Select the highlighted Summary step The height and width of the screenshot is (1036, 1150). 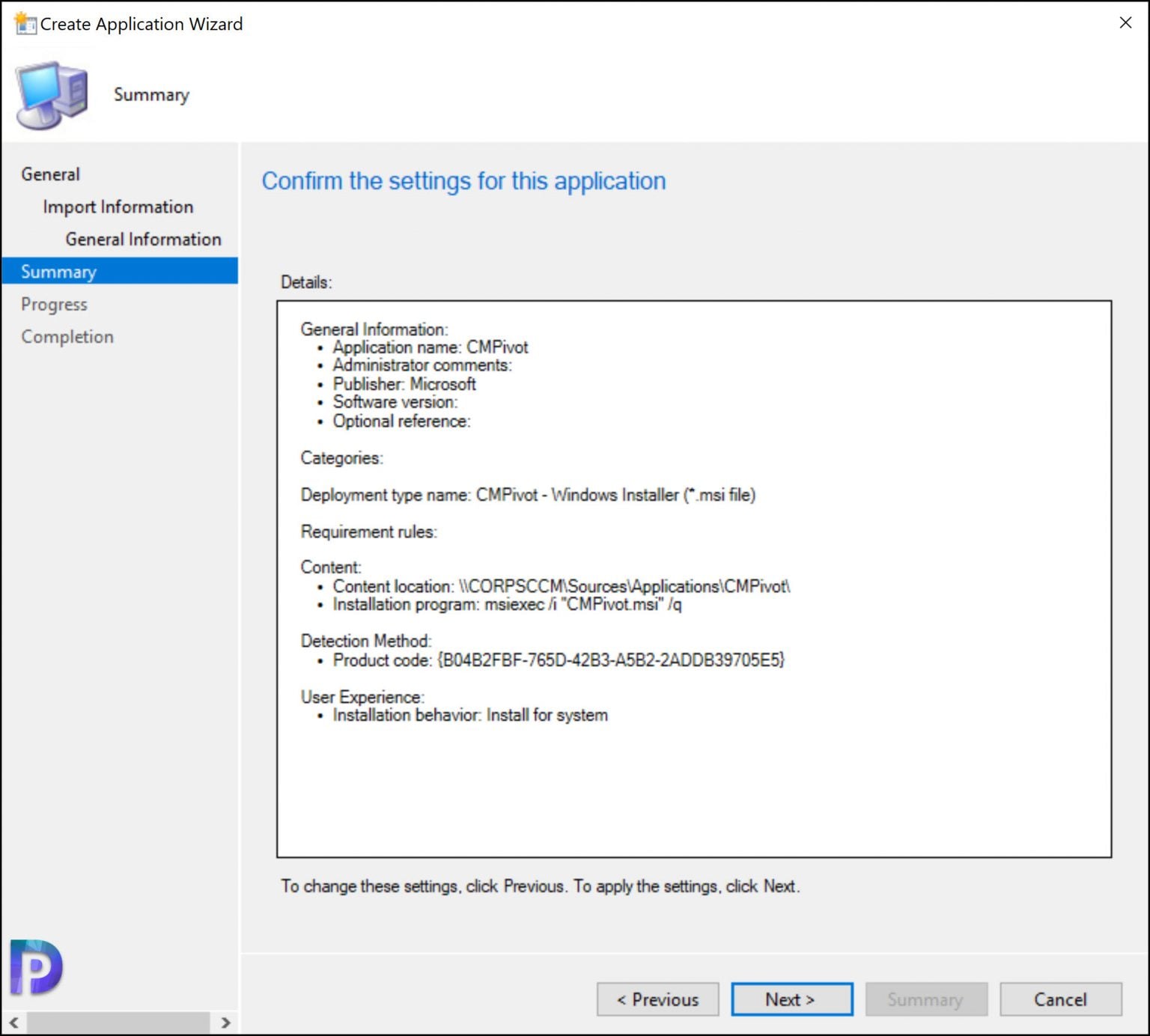click(120, 271)
